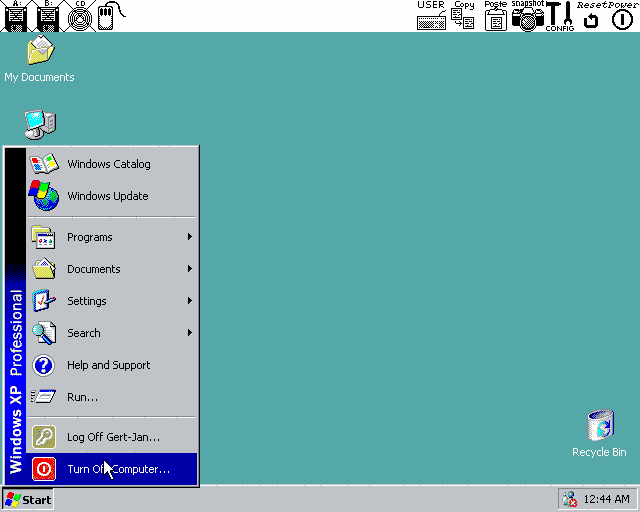
Task: Click the CD drive icon
Action: [80, 16]
